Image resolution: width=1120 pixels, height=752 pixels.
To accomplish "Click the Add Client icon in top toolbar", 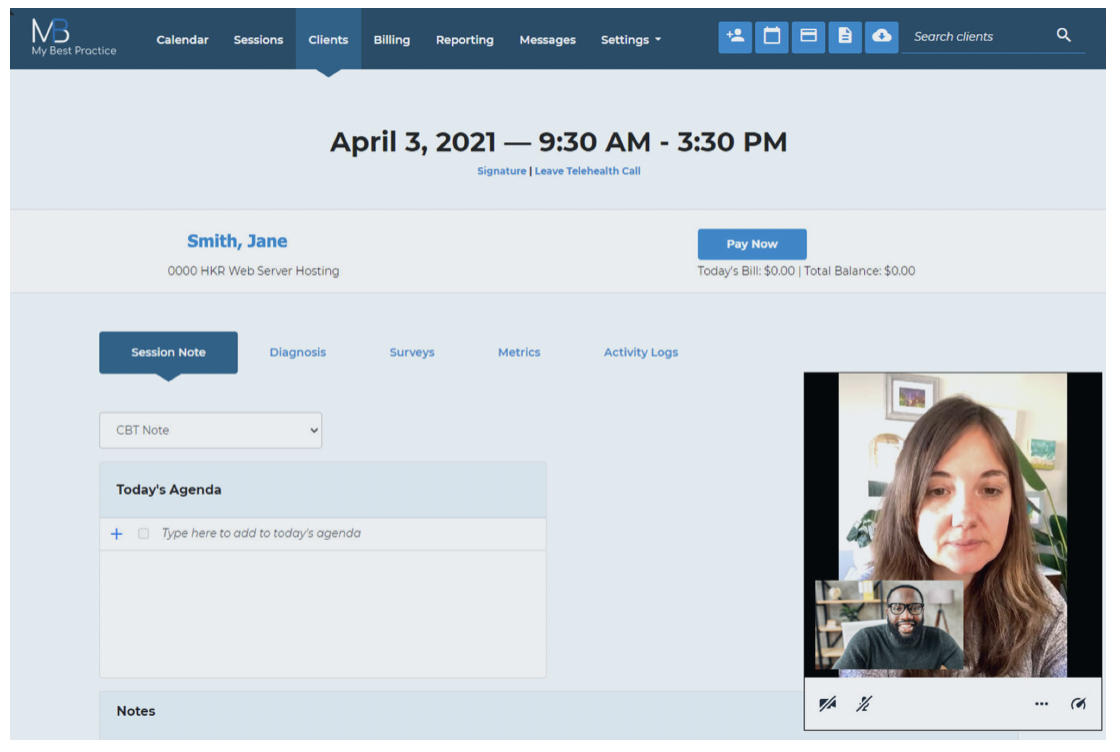I will pyautogui.click(x=735, y=37).
